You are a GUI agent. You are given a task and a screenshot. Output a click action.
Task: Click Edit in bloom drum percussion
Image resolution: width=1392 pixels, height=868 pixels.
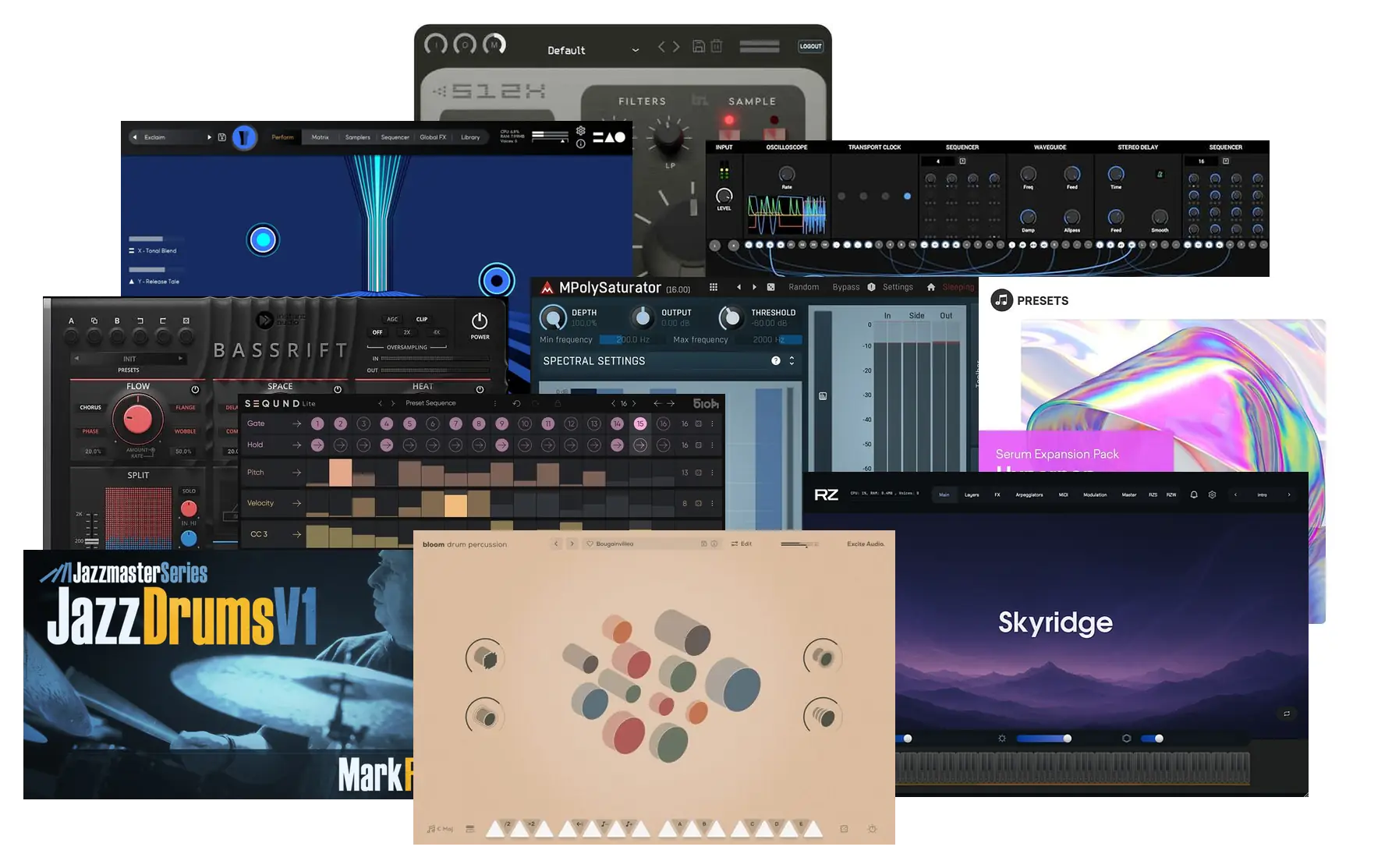click(x=742, y=544)
